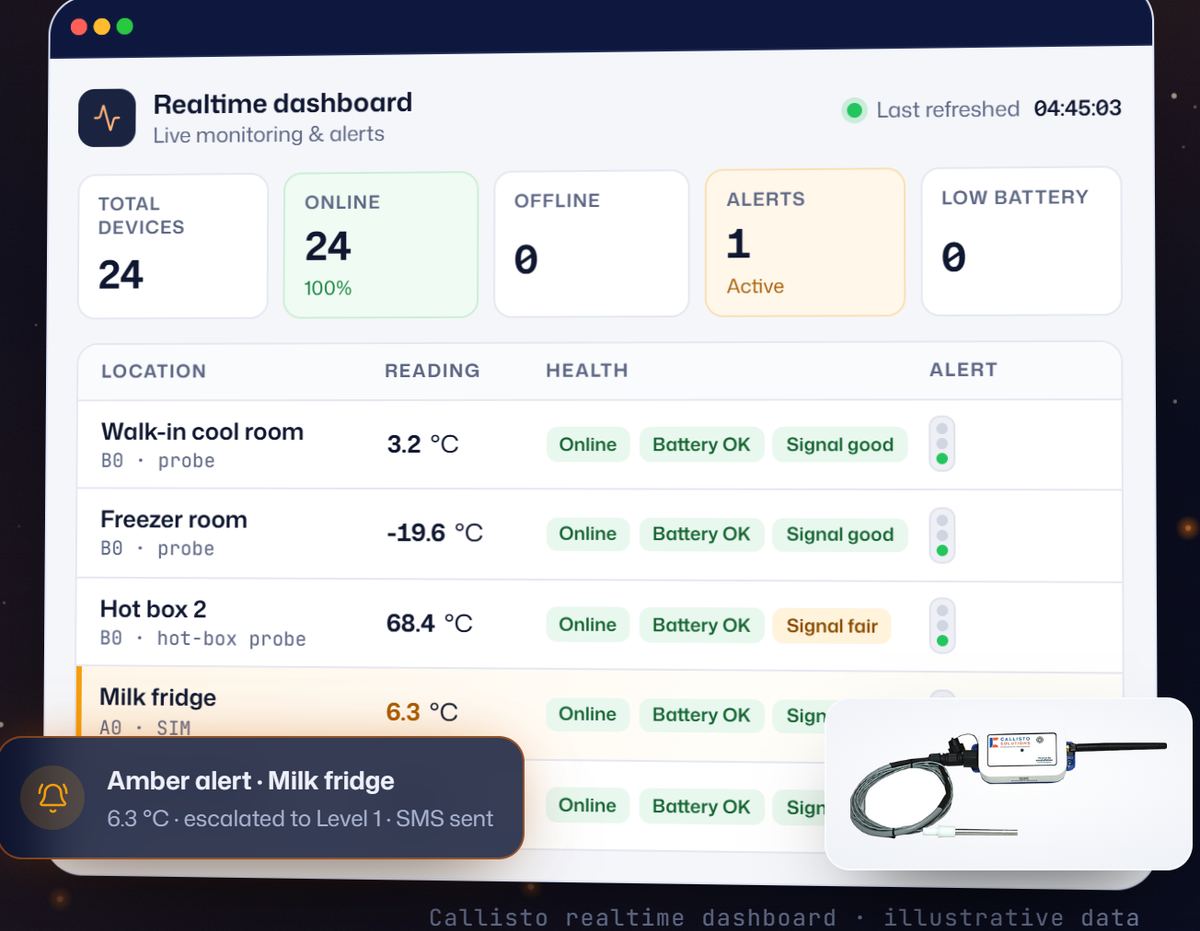Click Online badge in Milk fridge row

(x=588, y=714)
